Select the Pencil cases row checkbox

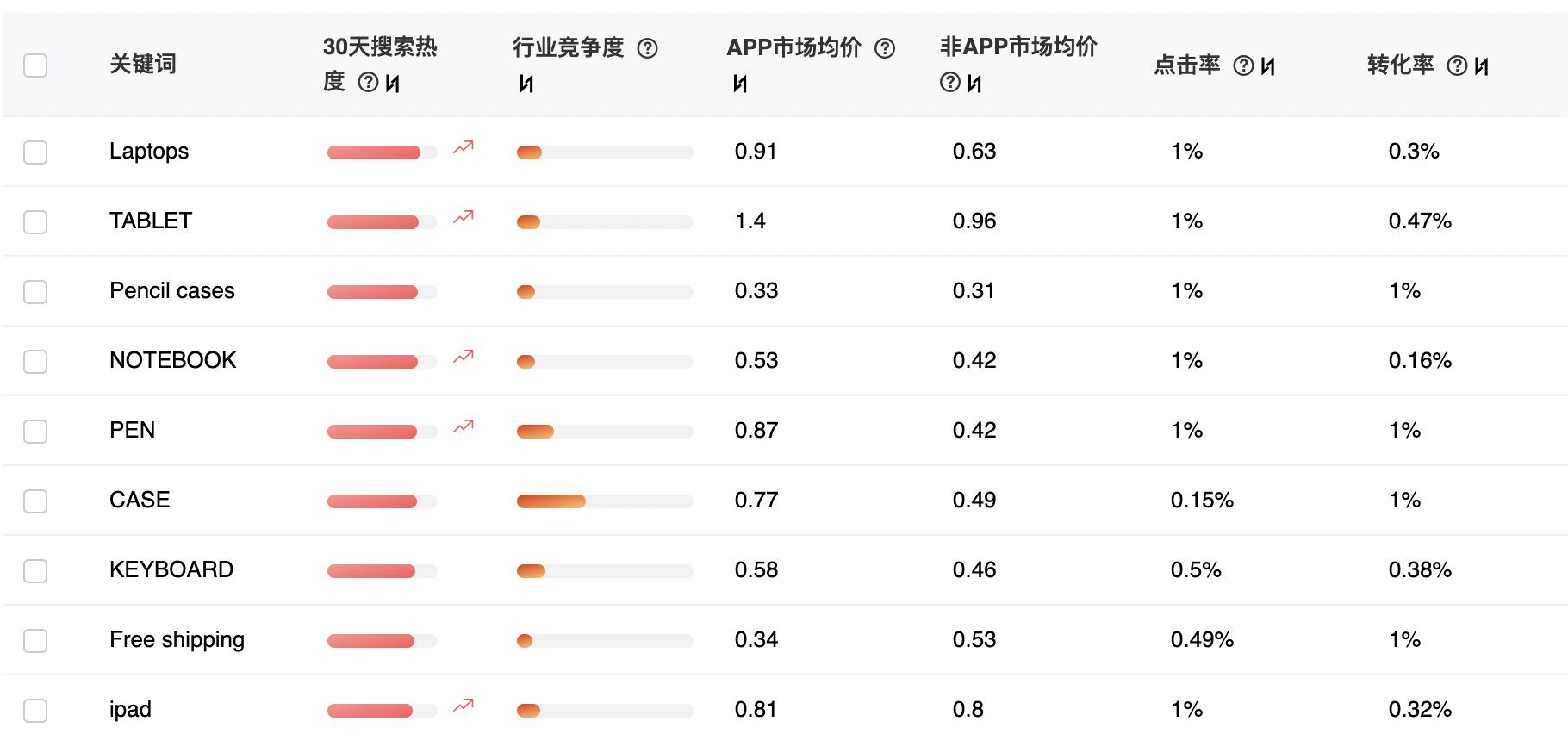(35, 292)
